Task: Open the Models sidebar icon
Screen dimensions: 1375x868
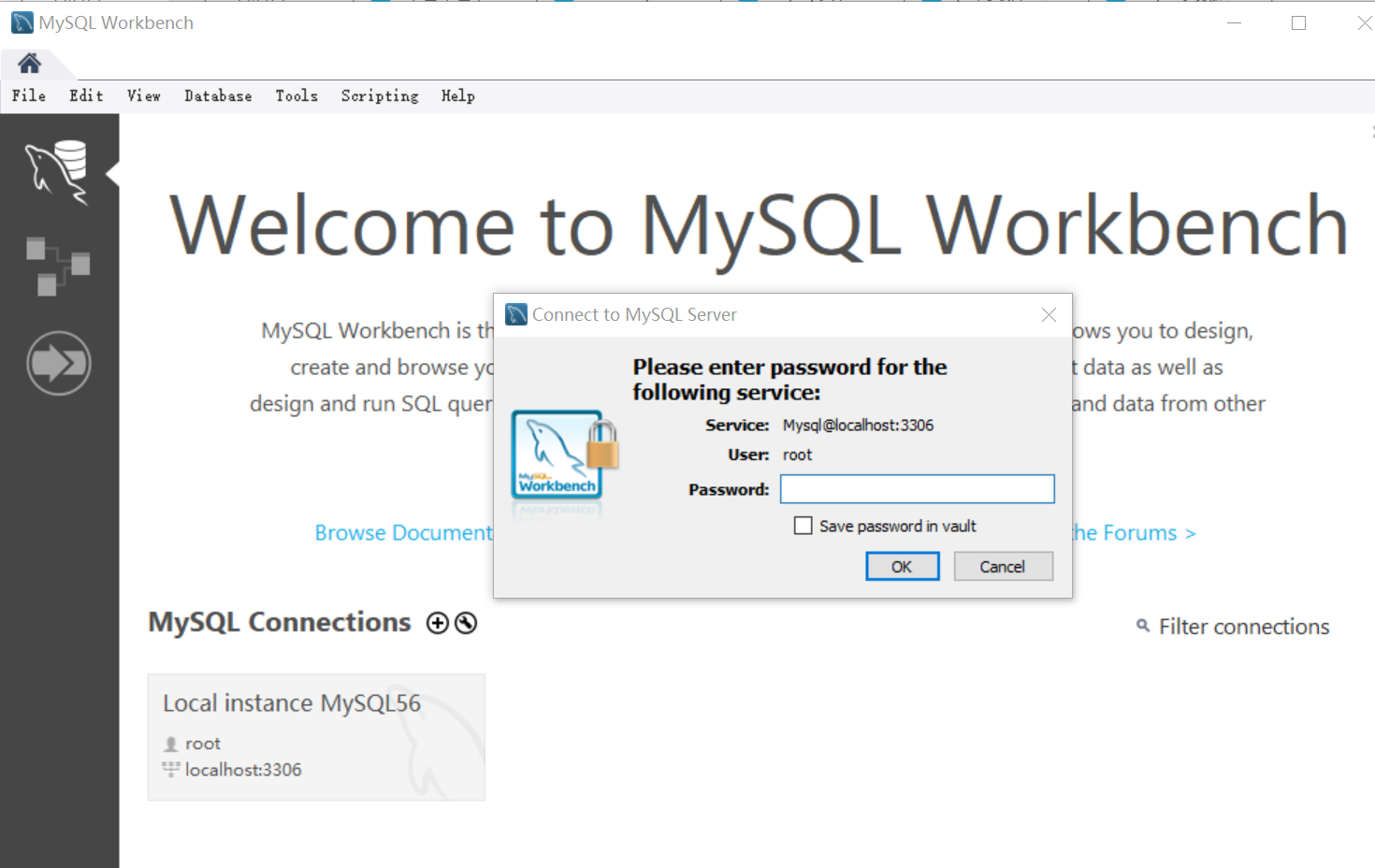Action: pyautogui.click(x=58, y=266)
